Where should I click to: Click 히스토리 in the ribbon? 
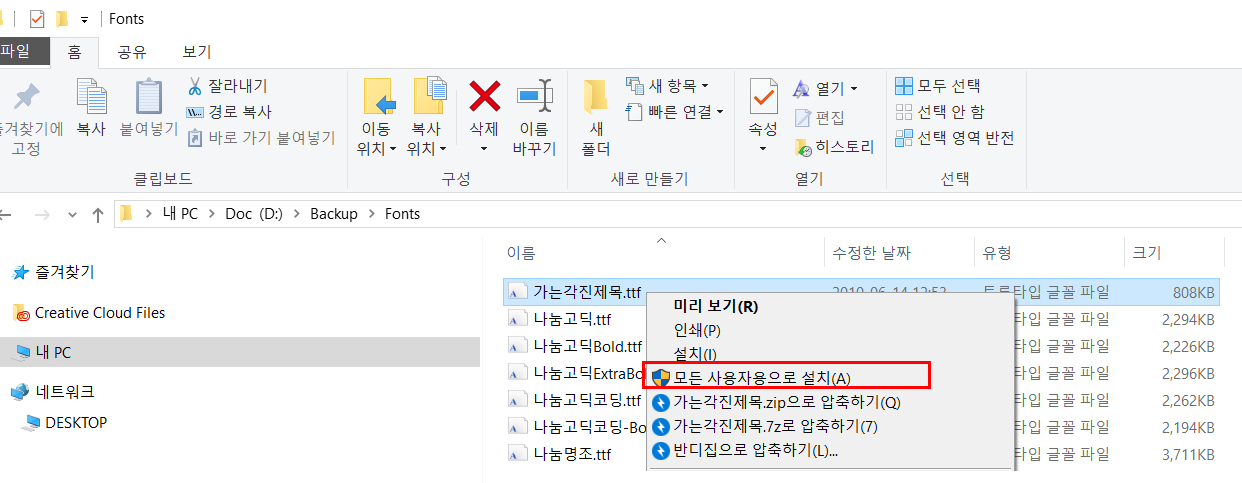pyautogui.click(x=834, y=147)
